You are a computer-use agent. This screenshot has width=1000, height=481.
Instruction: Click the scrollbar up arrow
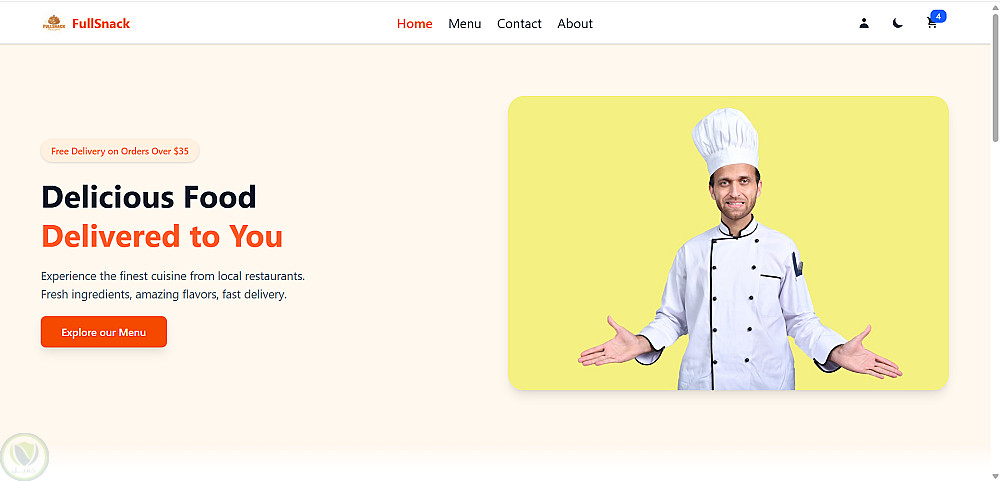[x=995, y=6]
